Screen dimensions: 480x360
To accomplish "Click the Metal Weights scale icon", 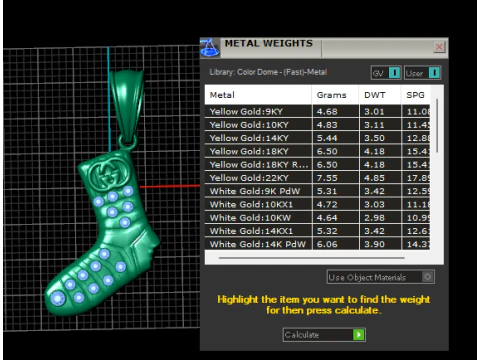I will tap(210, 48).
